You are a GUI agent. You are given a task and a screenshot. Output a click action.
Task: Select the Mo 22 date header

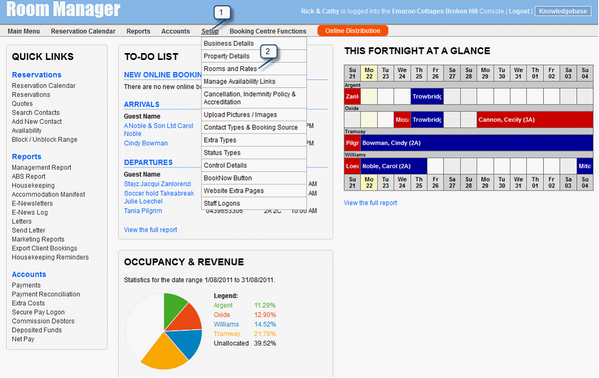369,73
